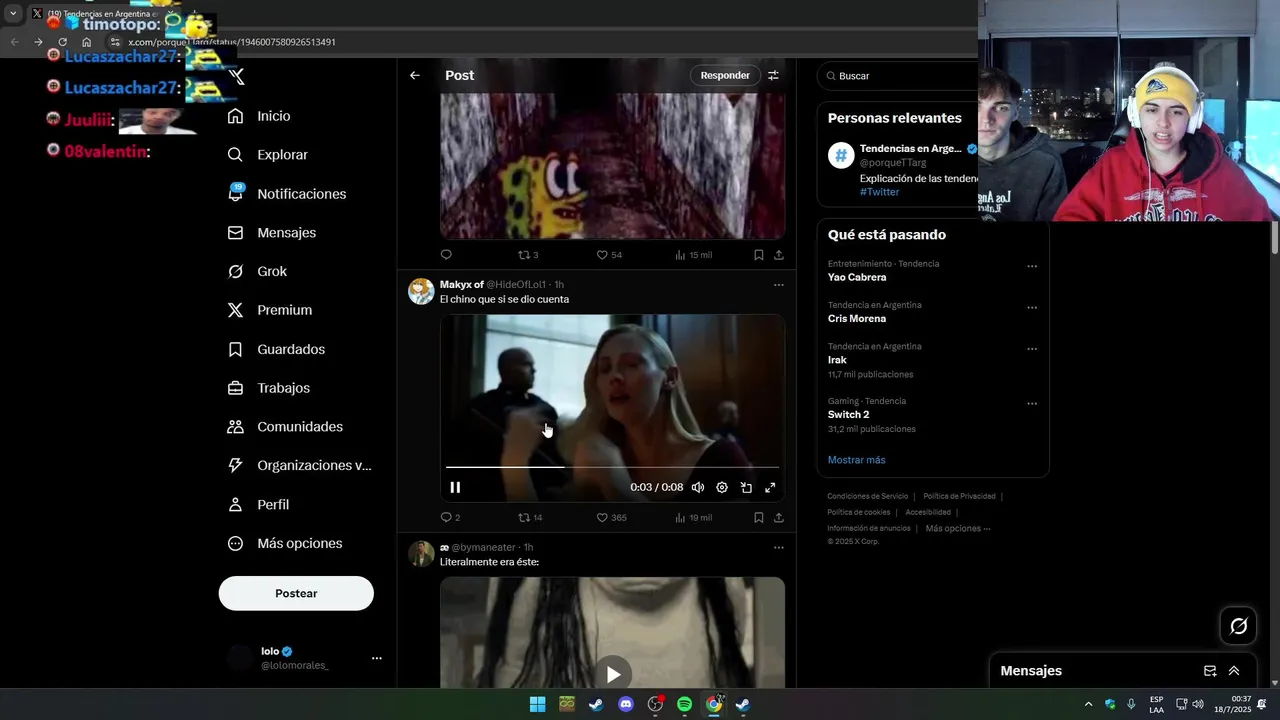Viewport: 1280px width, 720px height.
Task: Show hidden system tray icons
Action: coord(1088,704)
